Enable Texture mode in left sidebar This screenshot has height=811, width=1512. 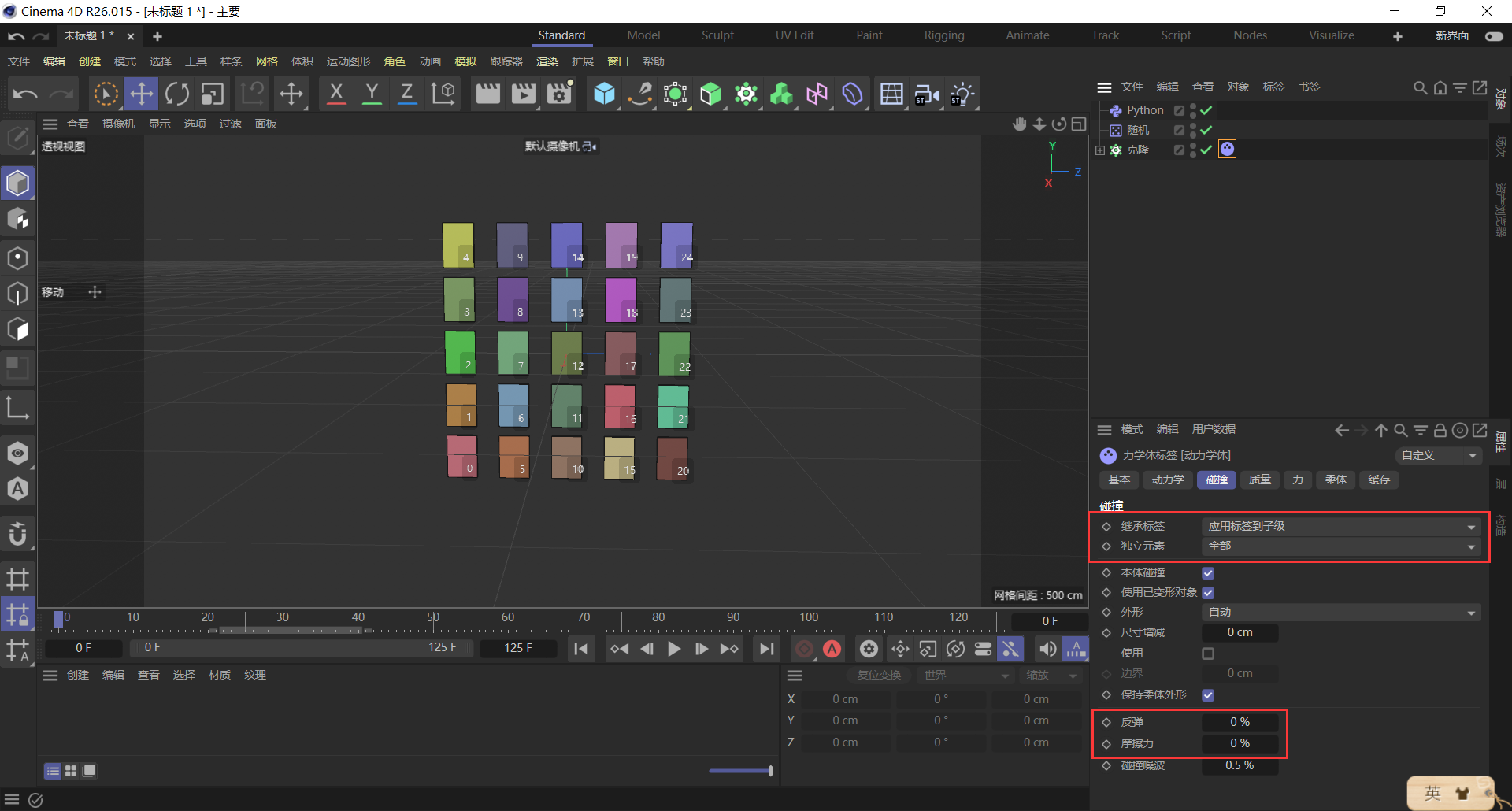[x=17, y=219]
